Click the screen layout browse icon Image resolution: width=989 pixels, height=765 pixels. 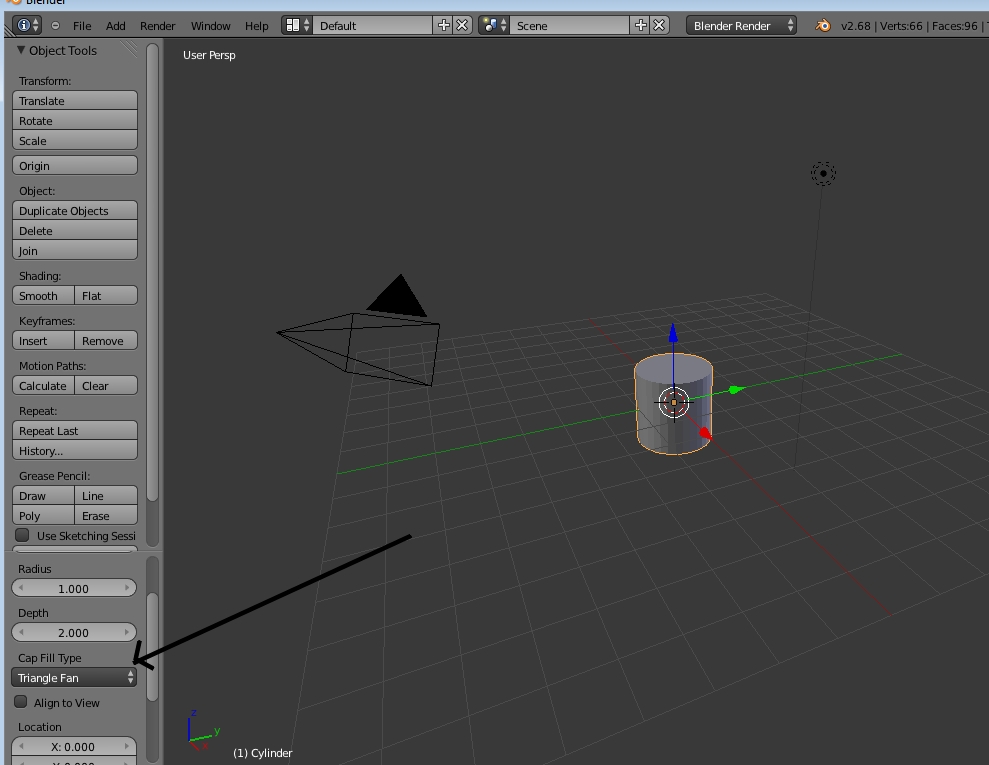297,25
